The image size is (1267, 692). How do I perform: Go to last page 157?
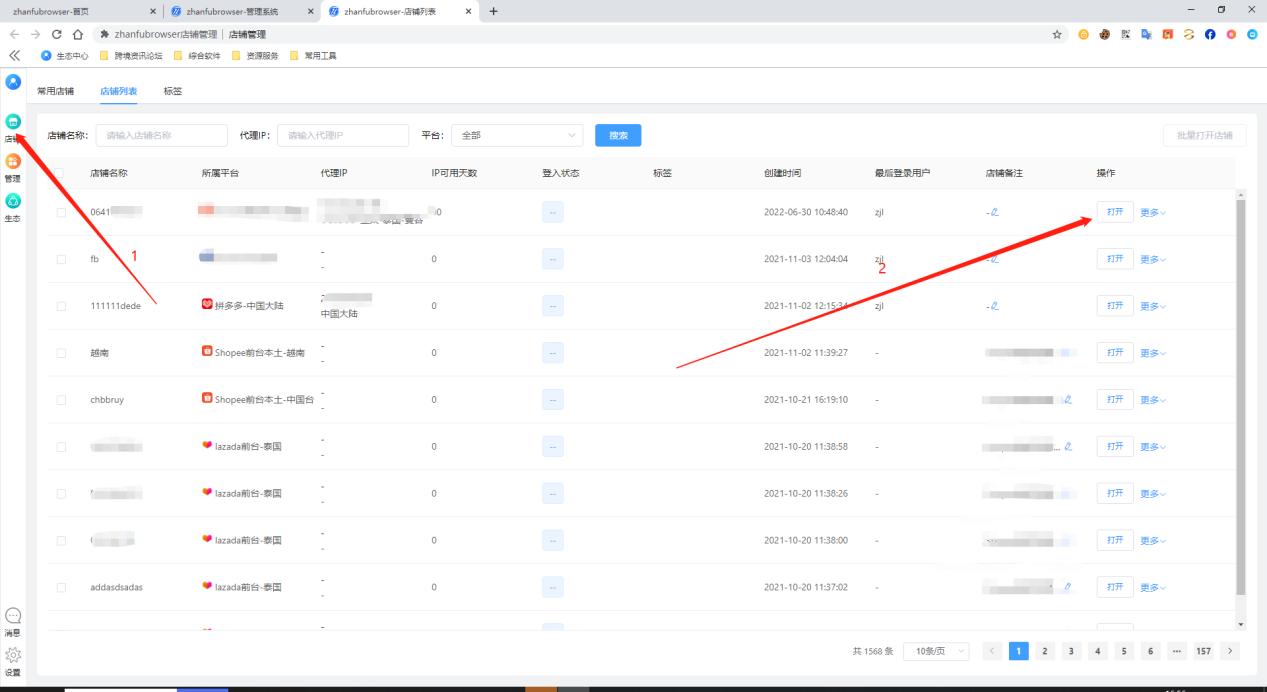(1203, 651)
